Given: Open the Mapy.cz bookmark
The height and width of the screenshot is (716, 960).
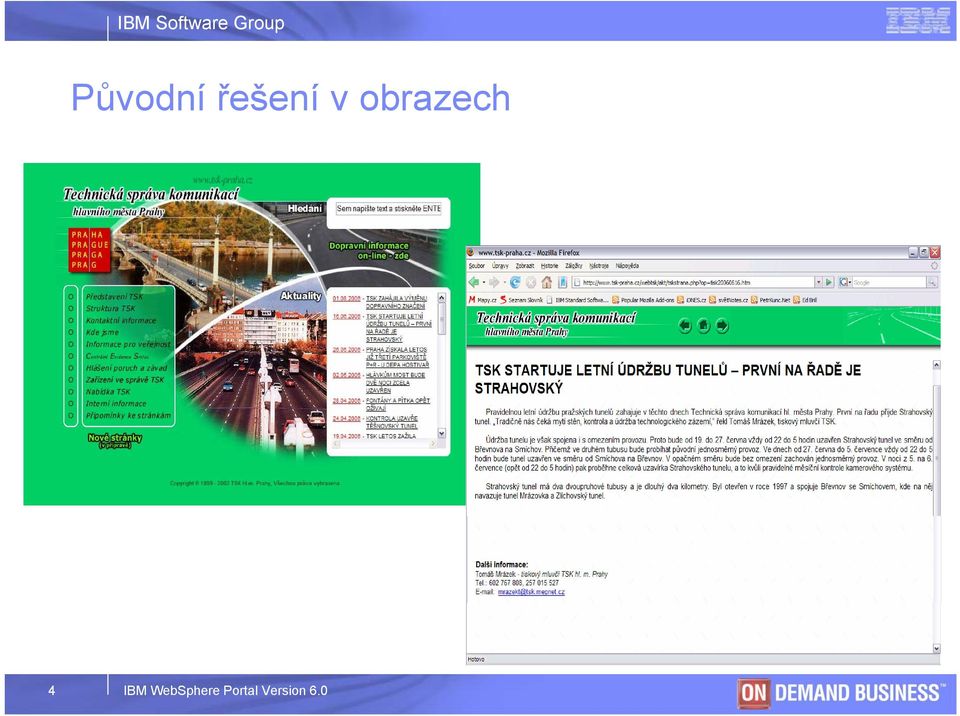Looking at the screenshot, I should [x=482, y=300].
